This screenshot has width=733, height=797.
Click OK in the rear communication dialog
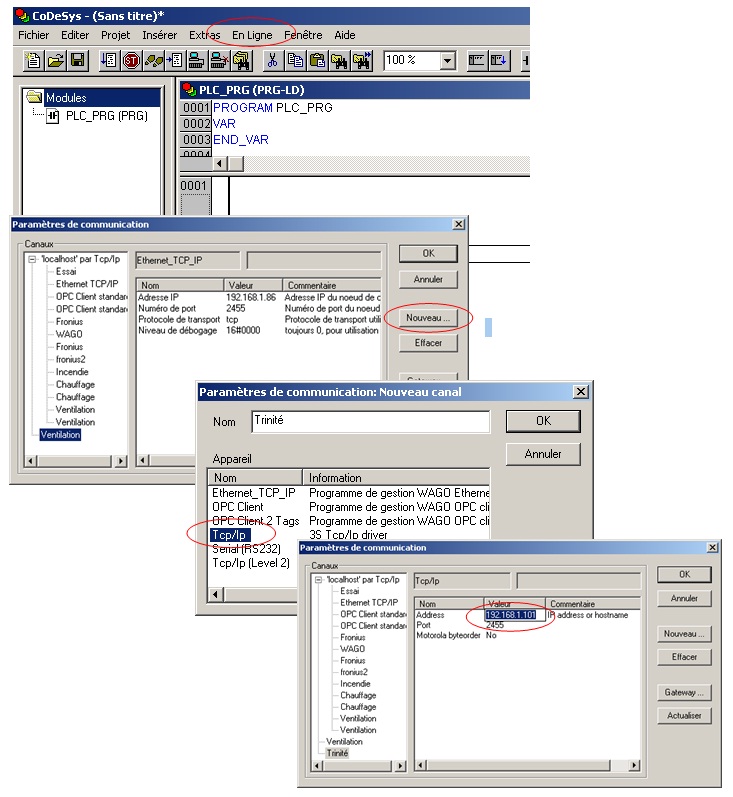coord(428,253)
